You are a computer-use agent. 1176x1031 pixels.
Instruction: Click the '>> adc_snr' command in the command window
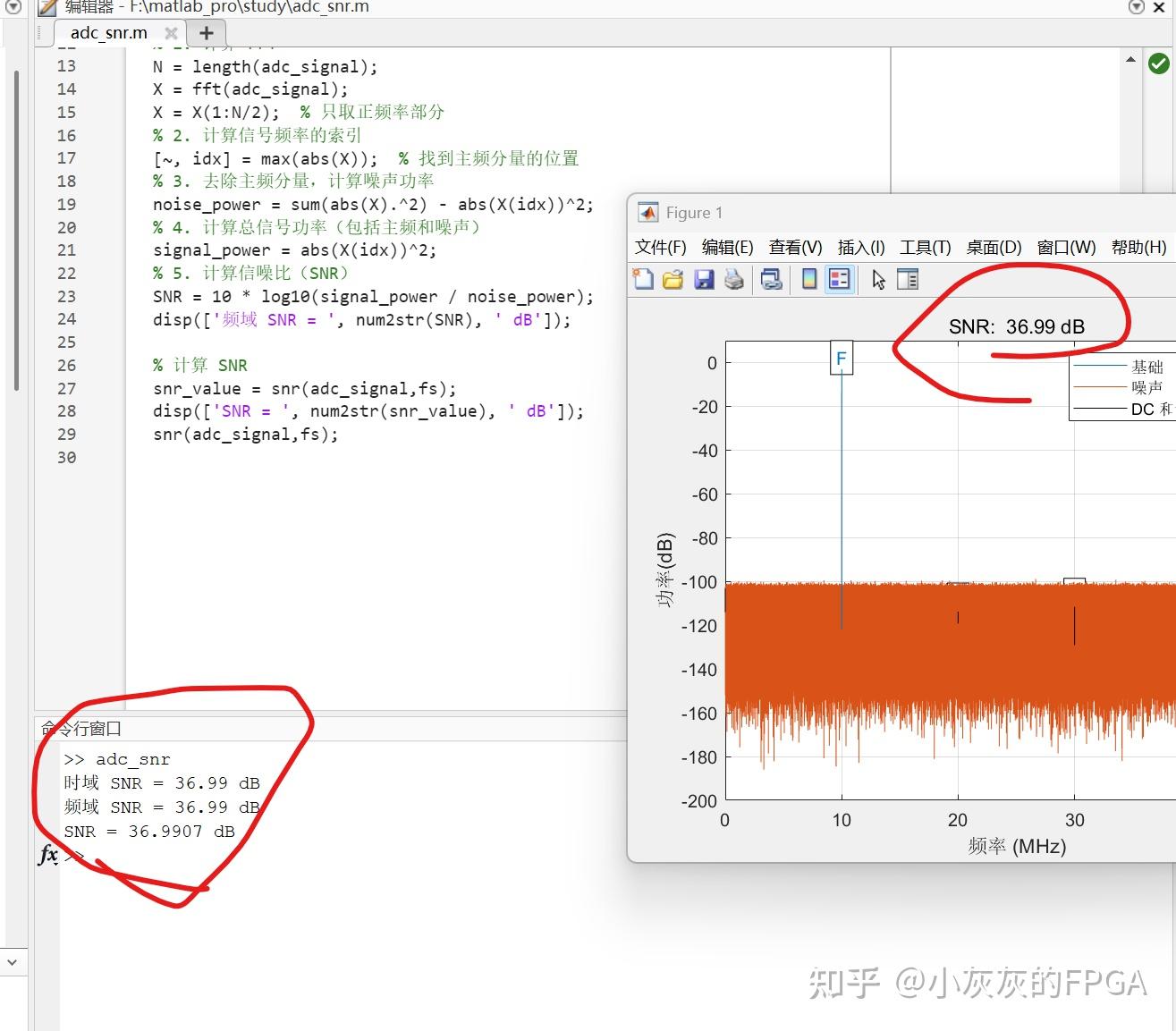116,759
